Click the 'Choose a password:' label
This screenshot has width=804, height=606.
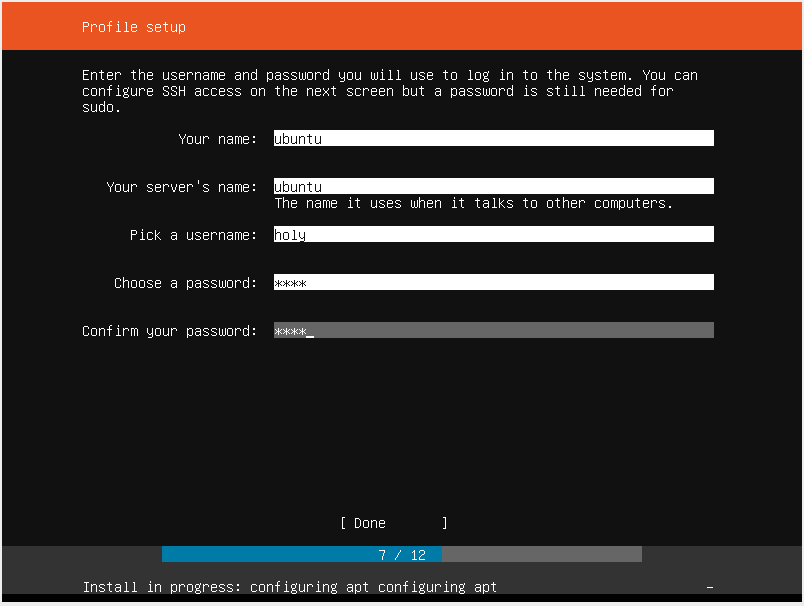click(x=185, y=283)
